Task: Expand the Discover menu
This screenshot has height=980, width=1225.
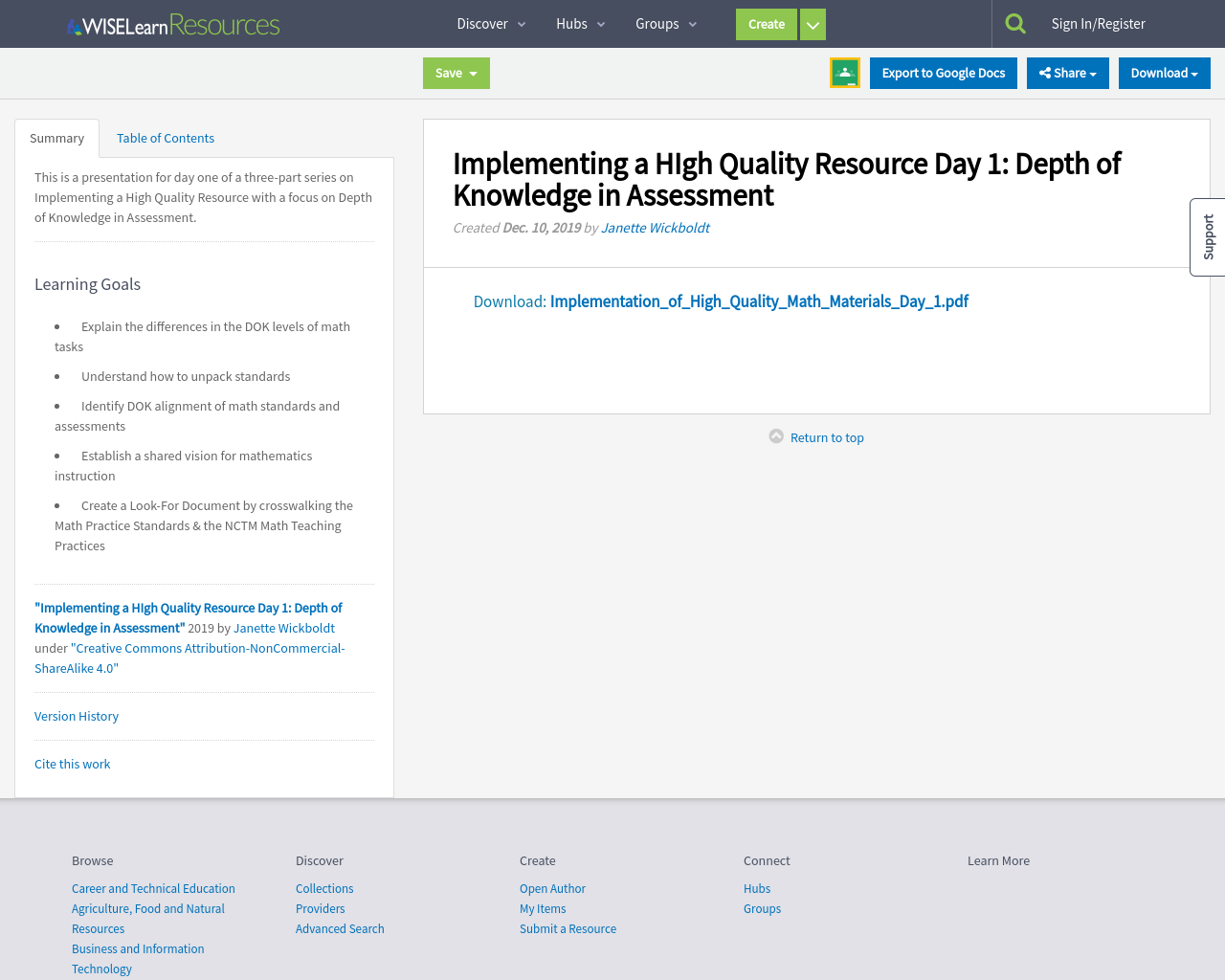Action: click(491, 24)
